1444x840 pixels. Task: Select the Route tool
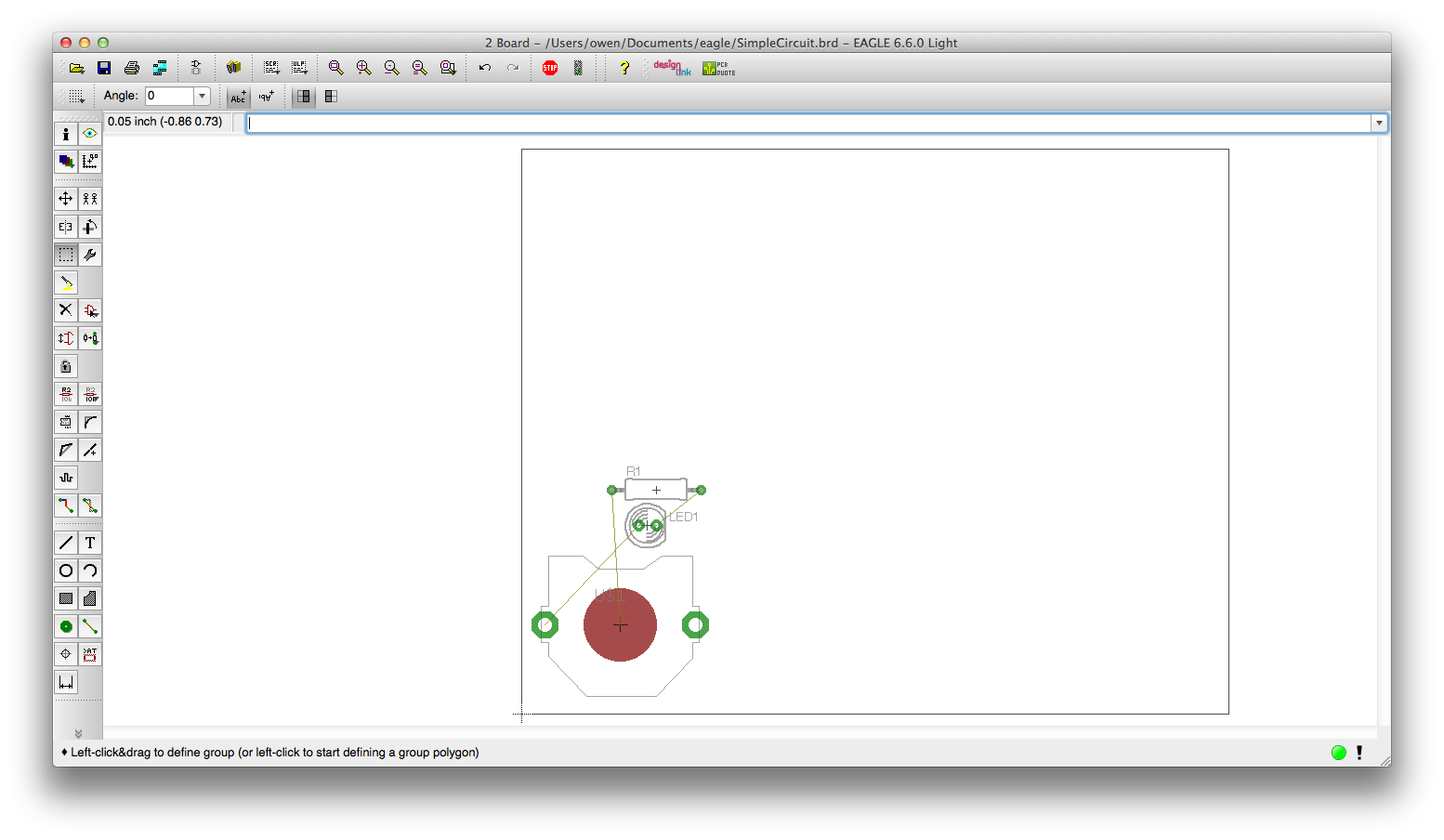click(66, 505)
